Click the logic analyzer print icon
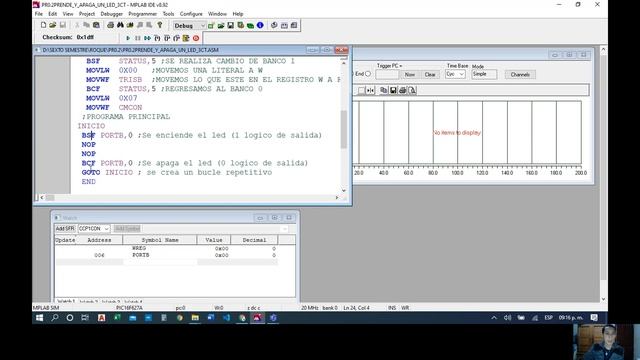Image resolution: width=640 pixels, height=360 pixels. (402, 90)
